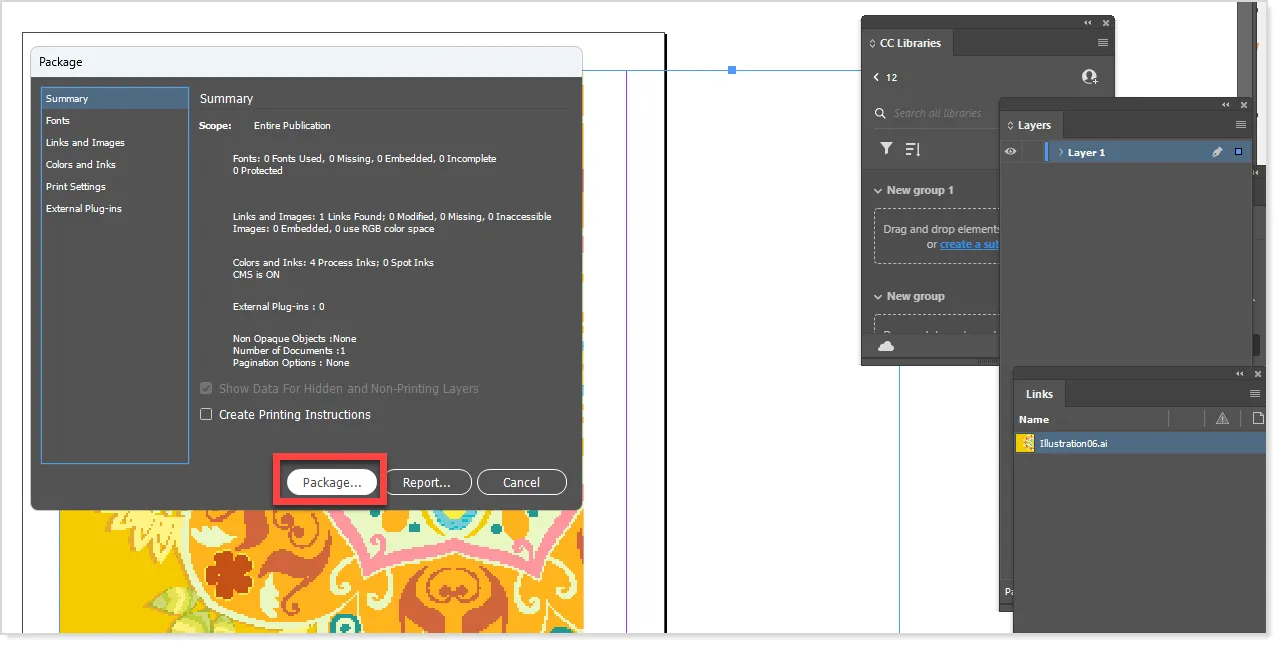Open the Layers panel flyout menu
Image resolution: width=1278 pixels, height=645 pixels.
[x=1243, y=124]
